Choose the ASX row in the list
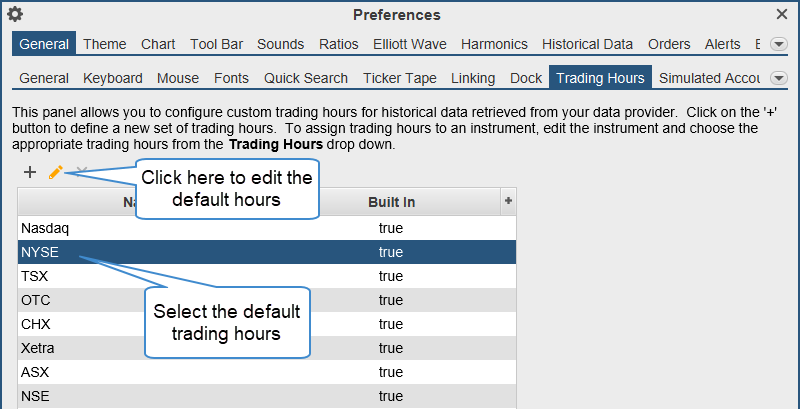 [200, 372]
